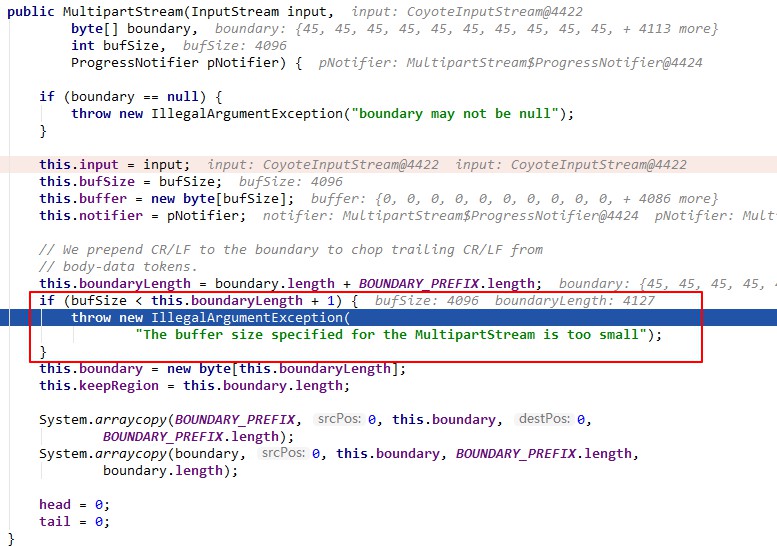Click the closing brace of the buffer-size check
Screen dimensions: 777x547
pos(43,352)
